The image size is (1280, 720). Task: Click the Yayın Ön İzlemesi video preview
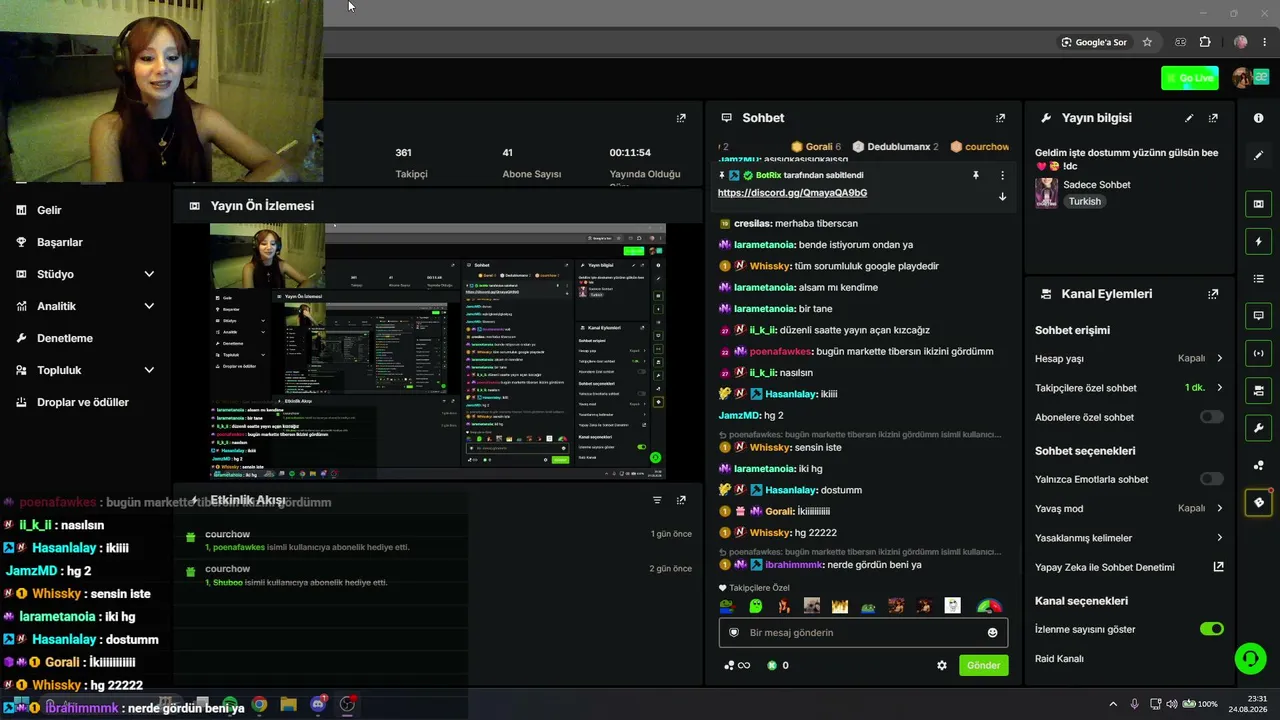[438, 351]
